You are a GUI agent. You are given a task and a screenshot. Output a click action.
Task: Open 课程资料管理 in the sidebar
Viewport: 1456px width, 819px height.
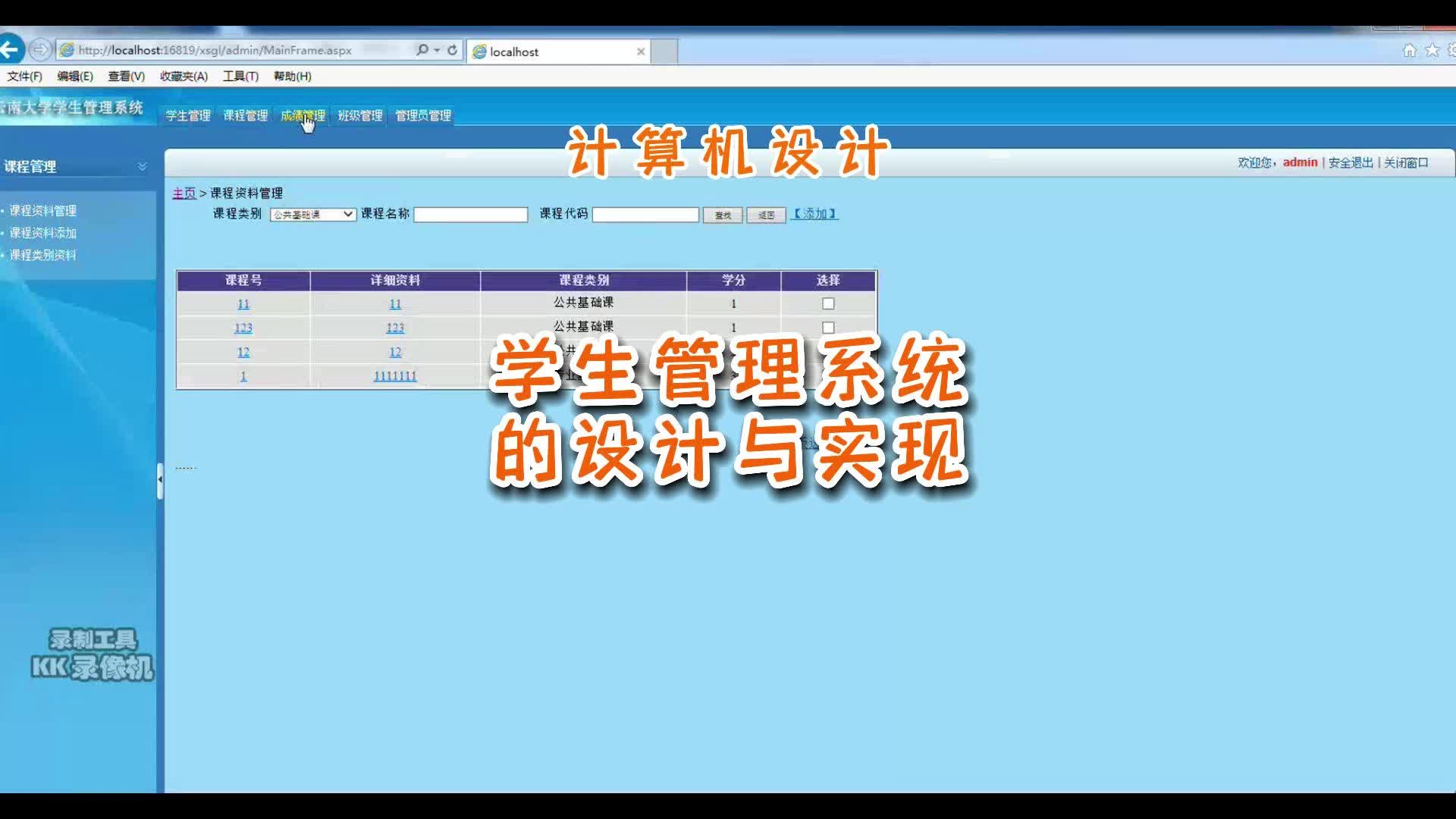(x=42, y=210)
